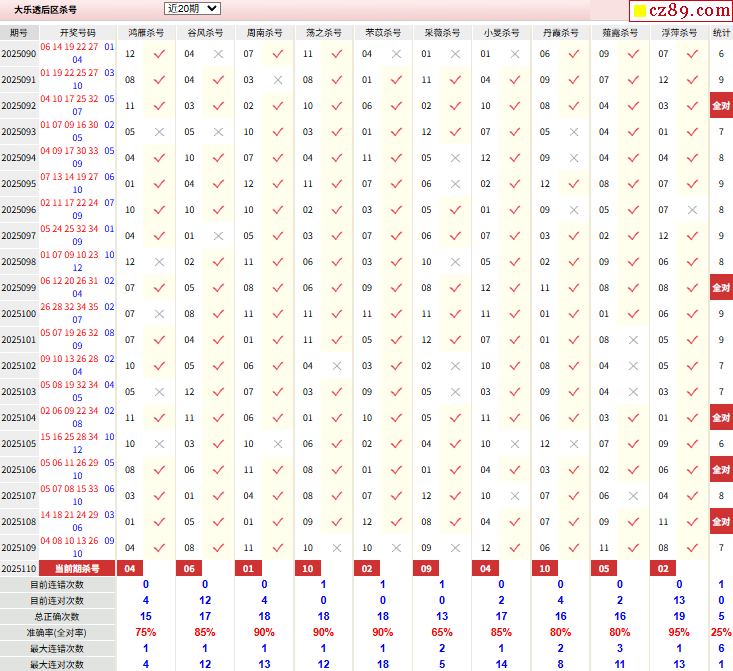Click the check mark in 浮萍 column, row 2025109
Screen dimensions: 733x671
point(692,548)
